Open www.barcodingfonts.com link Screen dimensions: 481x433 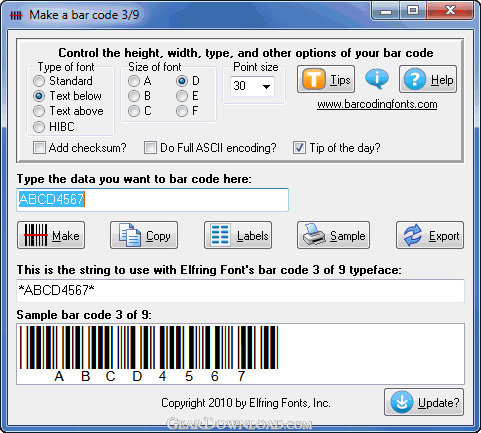tap(377, 105)
